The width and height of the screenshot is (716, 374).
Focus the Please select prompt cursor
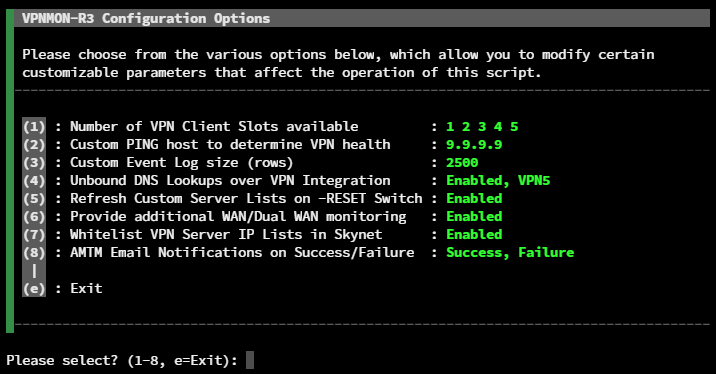(250, 360)
